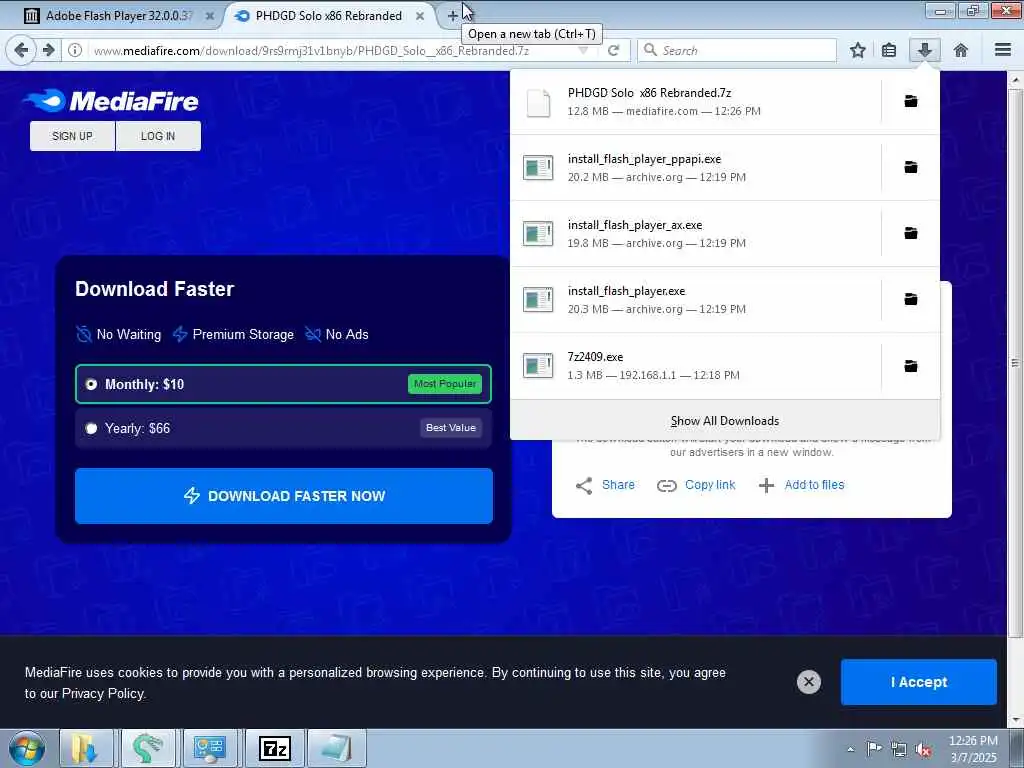Show site information icon in address bar
This screenshot has width=1024, height=768.
[x=75, y=50]
